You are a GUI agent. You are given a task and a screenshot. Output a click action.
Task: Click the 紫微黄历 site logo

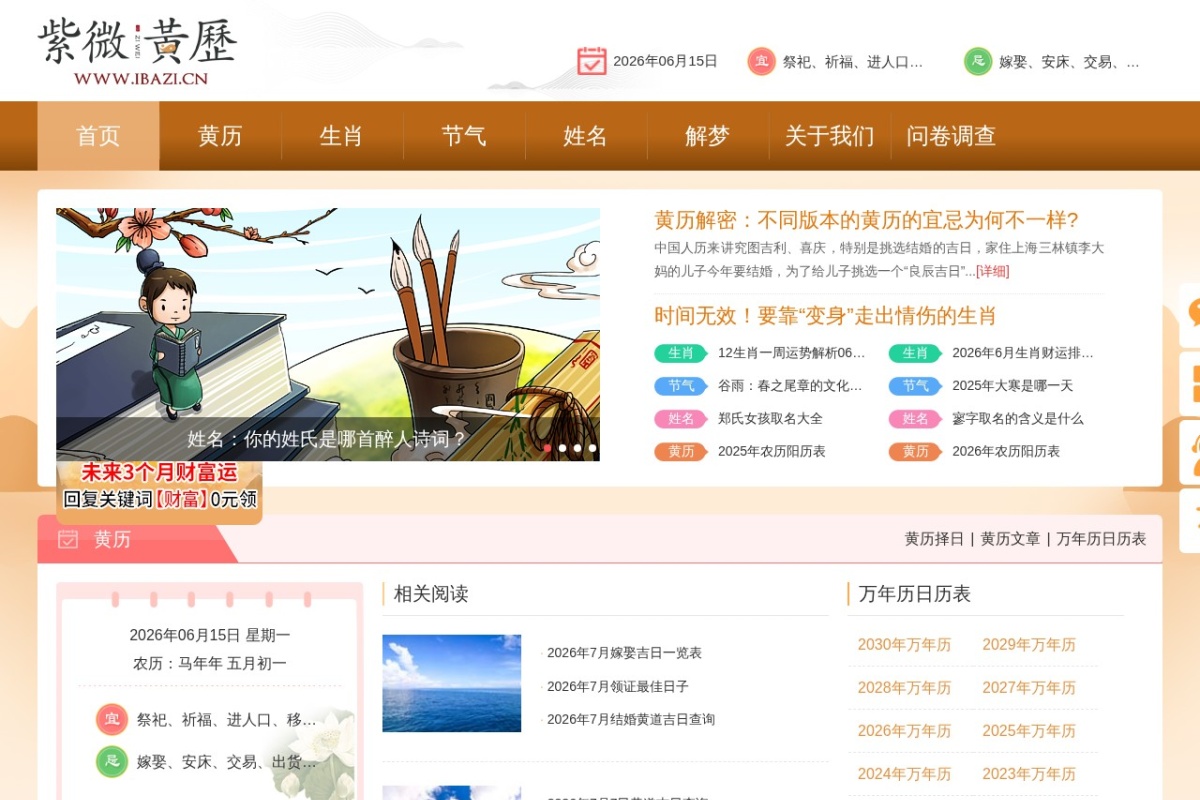138,51
